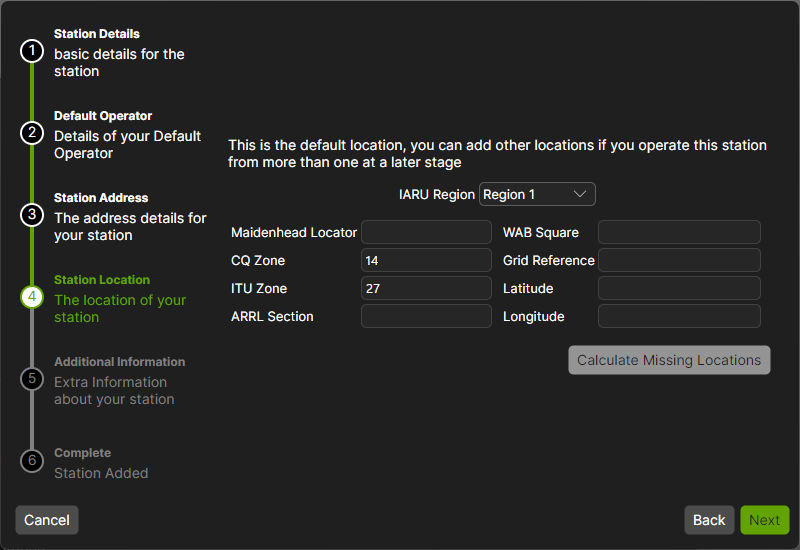This screenshot has width=800, height=550.
Task: Select step 5 Additional Information circle
Action: coord(32,379)
